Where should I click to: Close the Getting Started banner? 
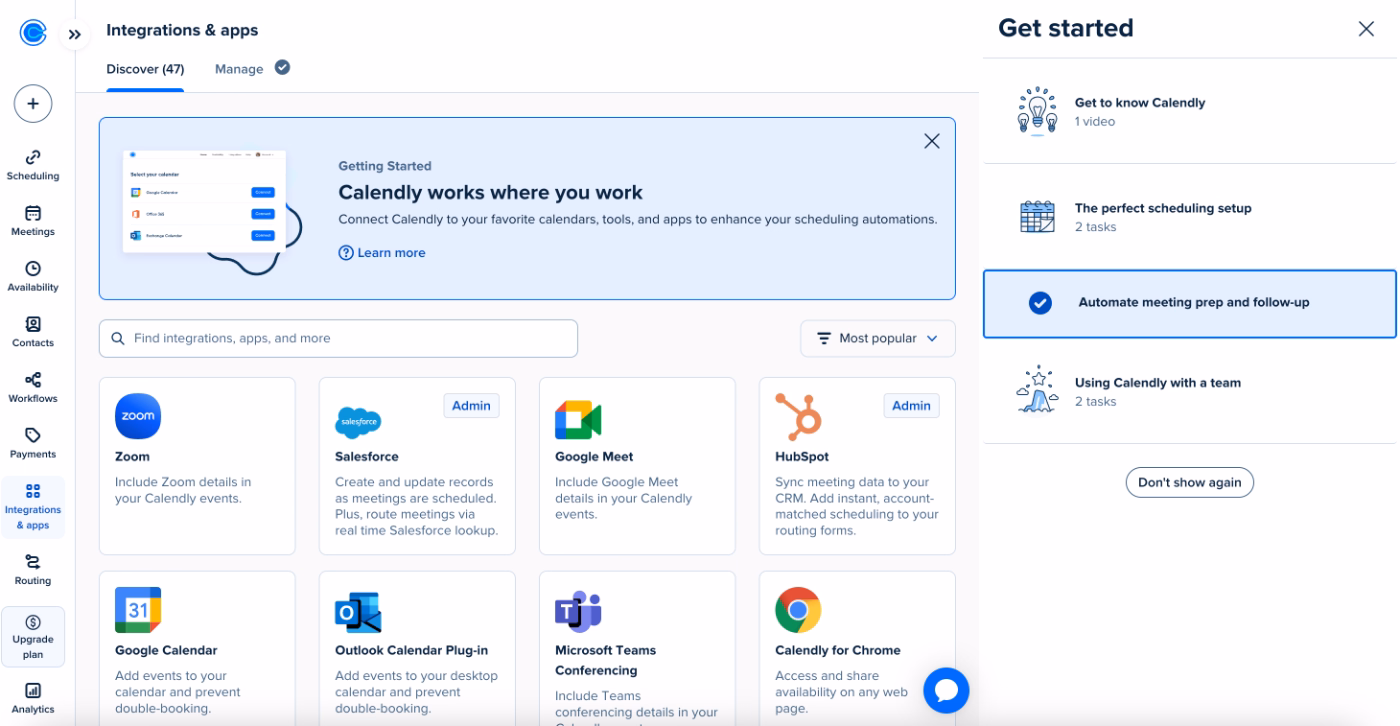click(932, 141)
